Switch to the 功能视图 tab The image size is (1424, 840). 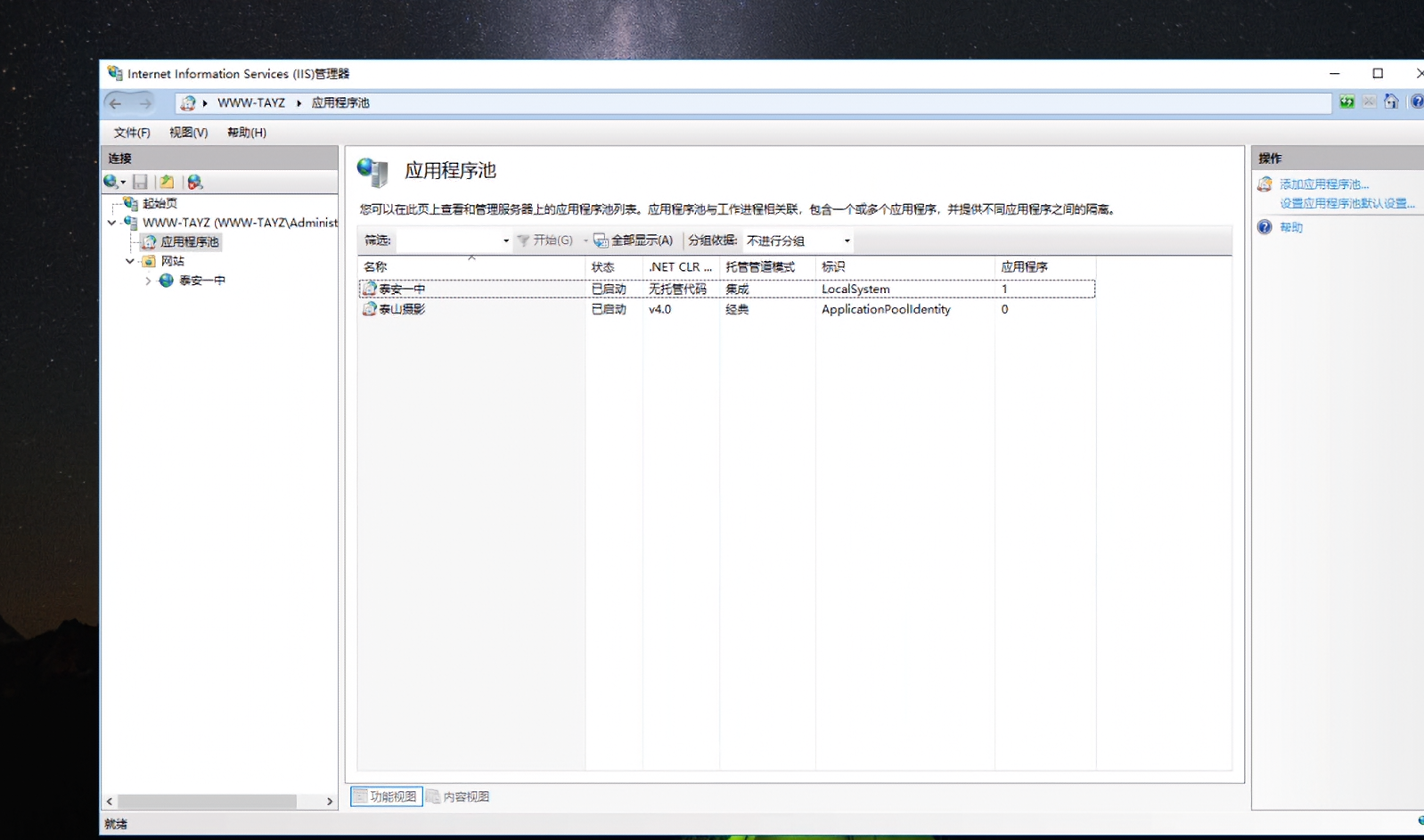386,796
